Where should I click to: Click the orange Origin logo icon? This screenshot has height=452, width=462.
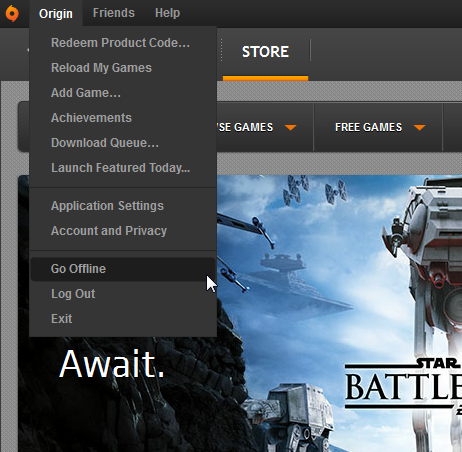click(12, 14)
